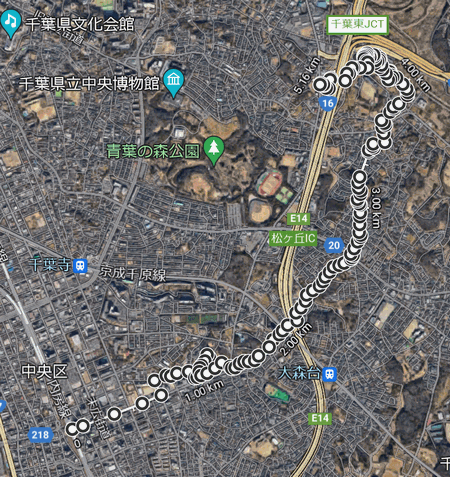Click the 京成千原線 railway line label

132,275
